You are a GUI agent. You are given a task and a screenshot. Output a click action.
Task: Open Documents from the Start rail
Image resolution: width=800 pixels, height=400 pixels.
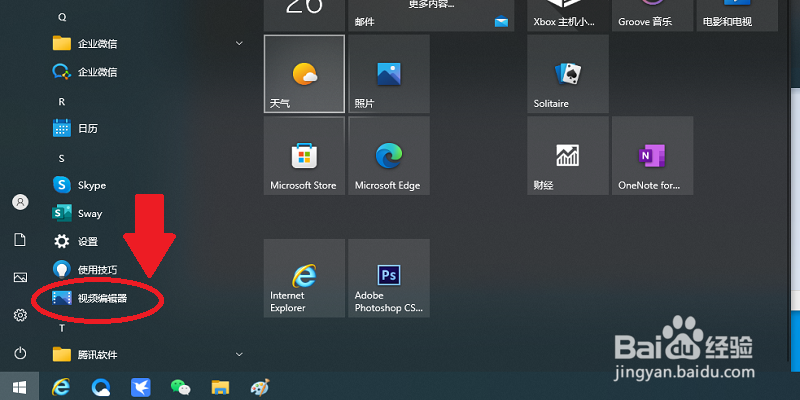point(20,240)
